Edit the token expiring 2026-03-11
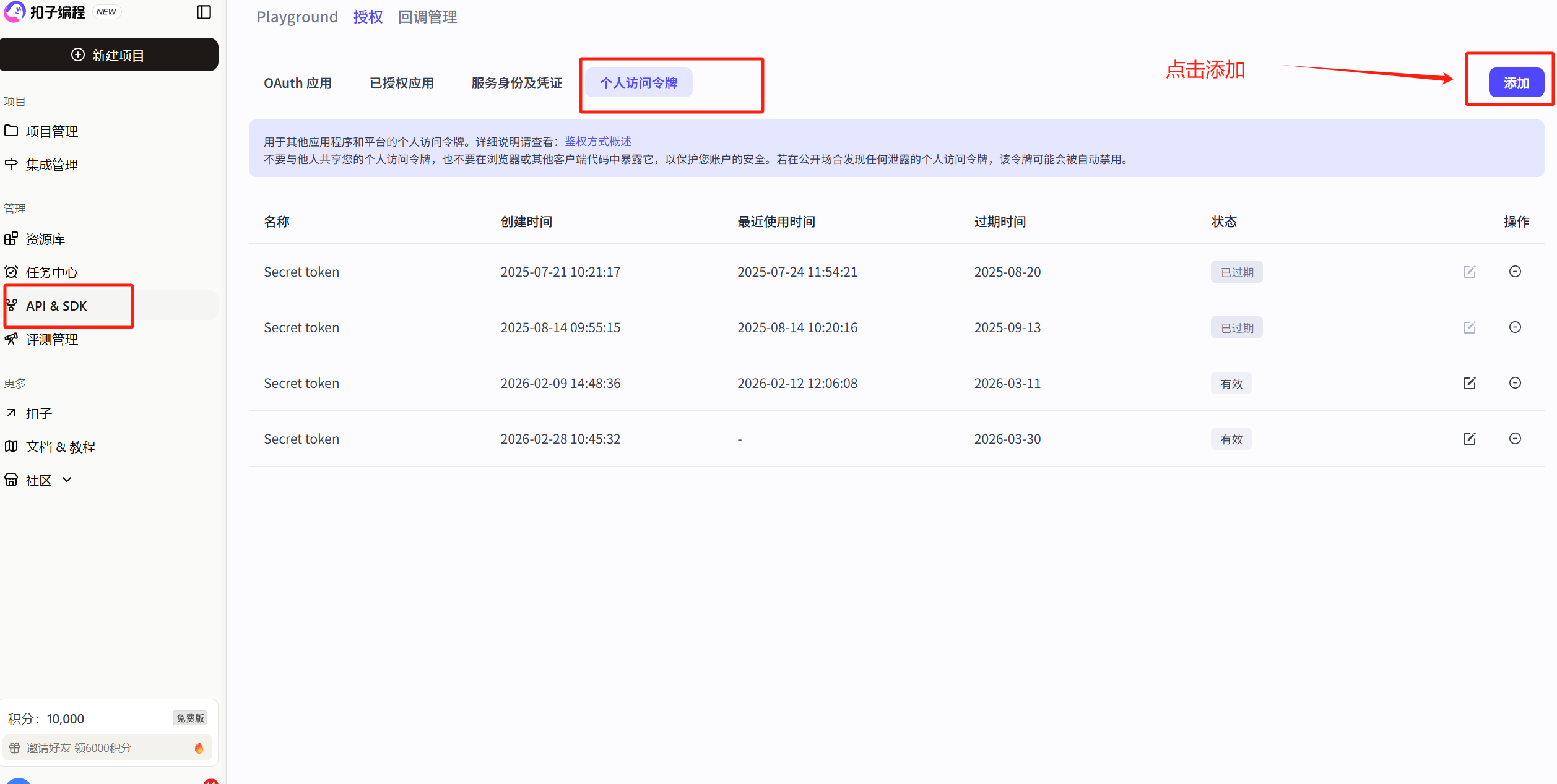This screenshot has width=1557, height=784. click(x=1469, y=383)
